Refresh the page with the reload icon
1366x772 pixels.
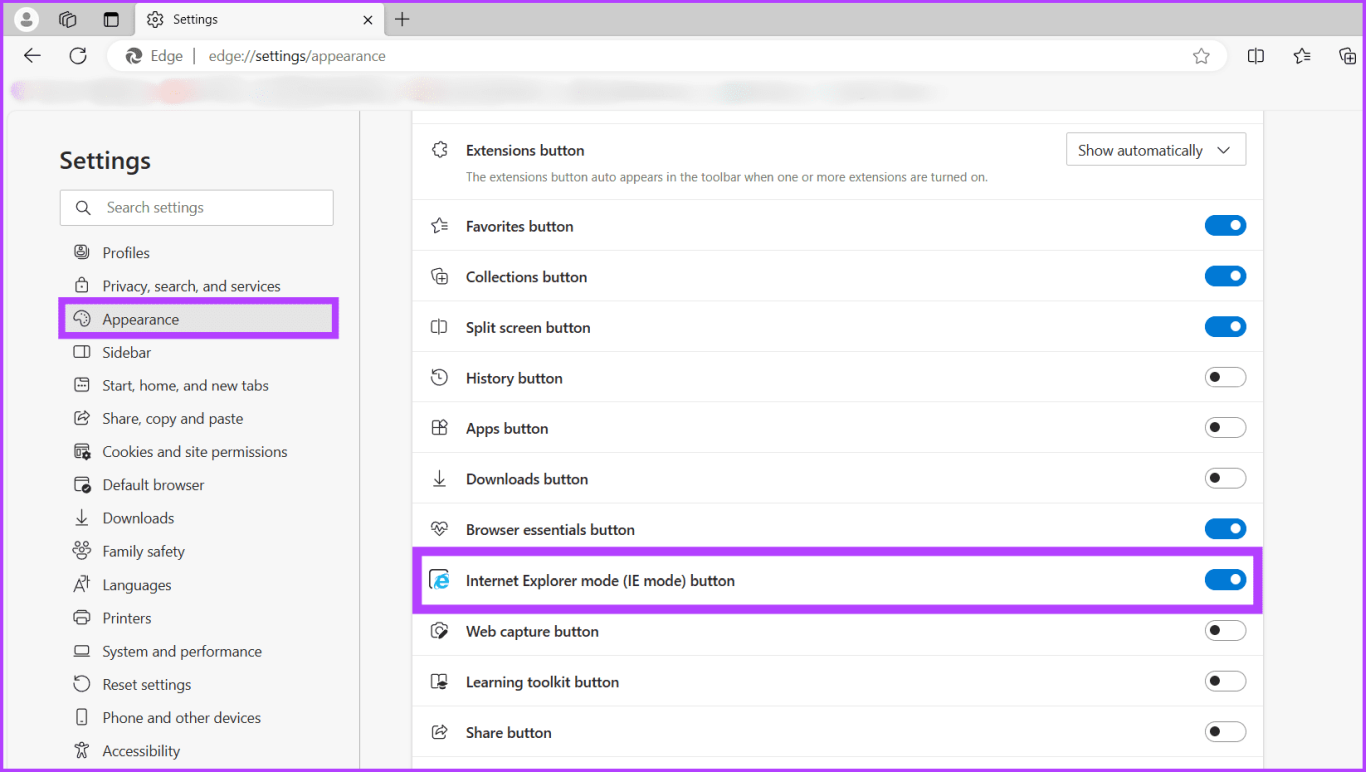tap(78, 56)
